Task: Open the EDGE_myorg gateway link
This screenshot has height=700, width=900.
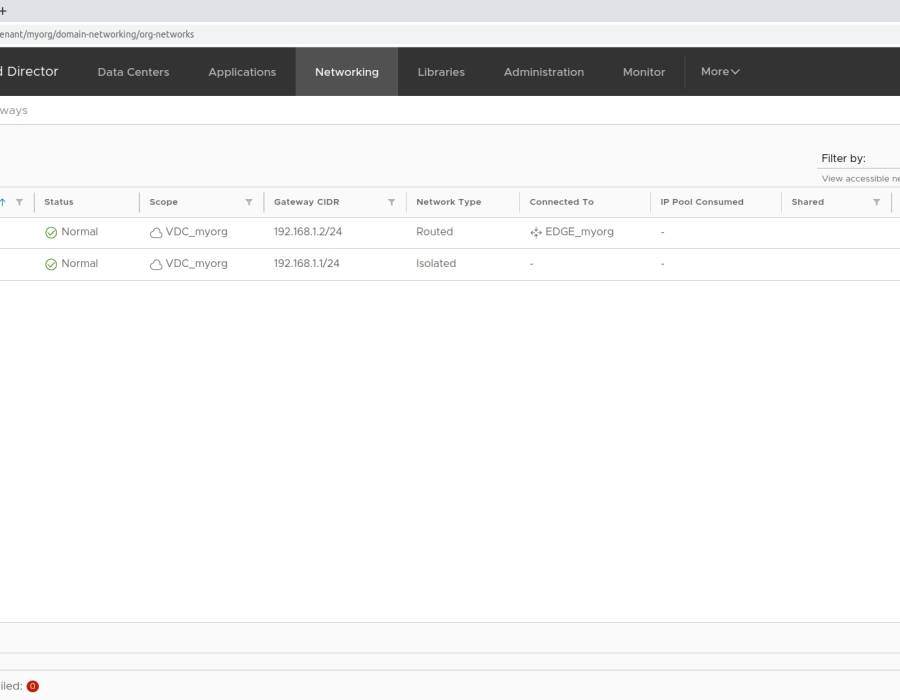Action: [x=579, y=232]
